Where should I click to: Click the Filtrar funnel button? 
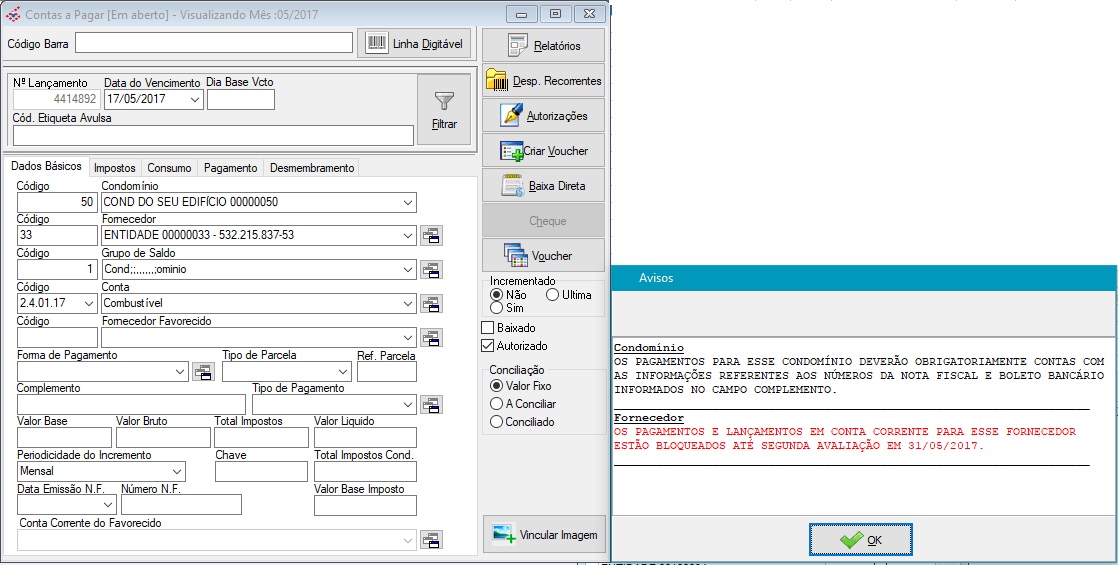444,110
